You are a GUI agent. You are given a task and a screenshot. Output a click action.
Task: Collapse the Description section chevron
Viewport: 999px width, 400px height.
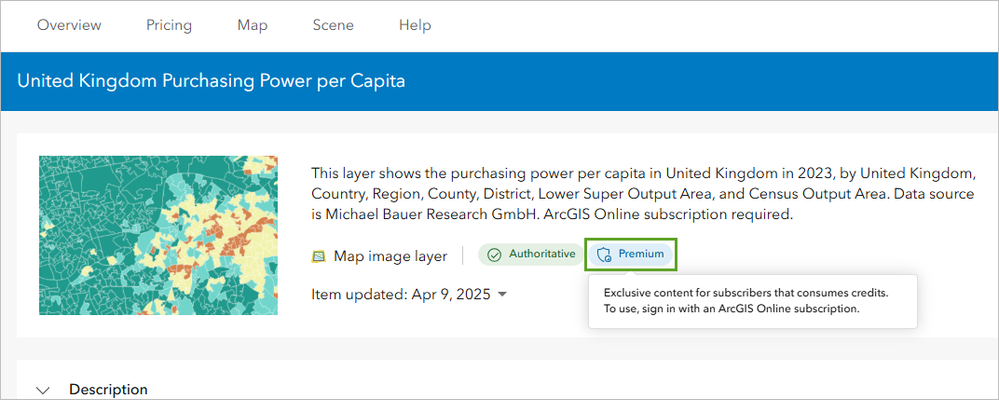tap(43, 390)
